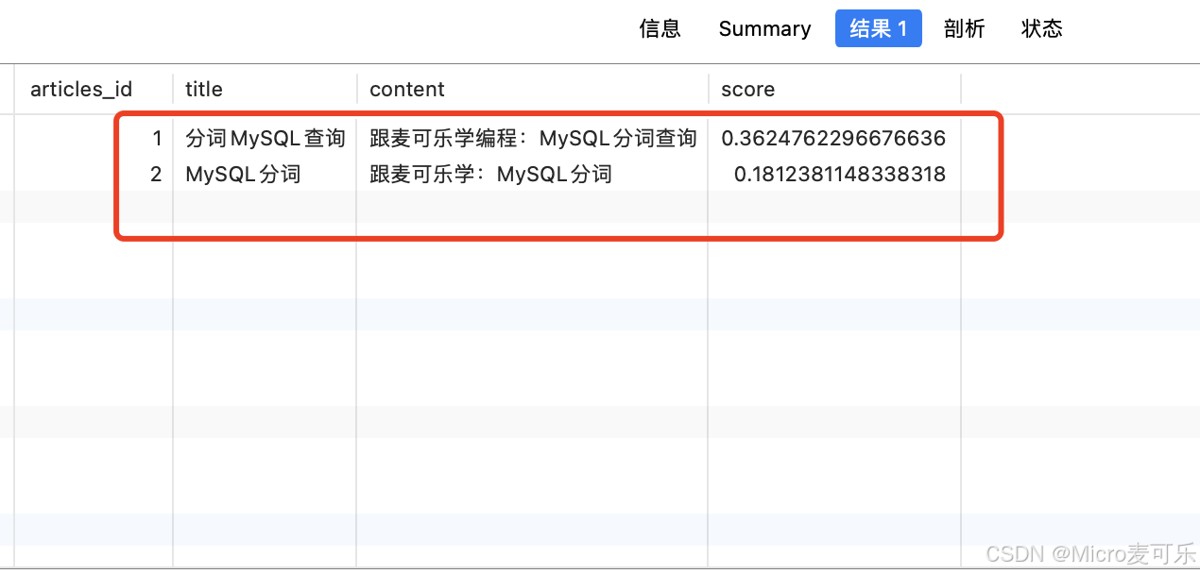This screenshot has width=1200, height=574.
Task: Open the 状态 tab
Action: point(1041,29)
